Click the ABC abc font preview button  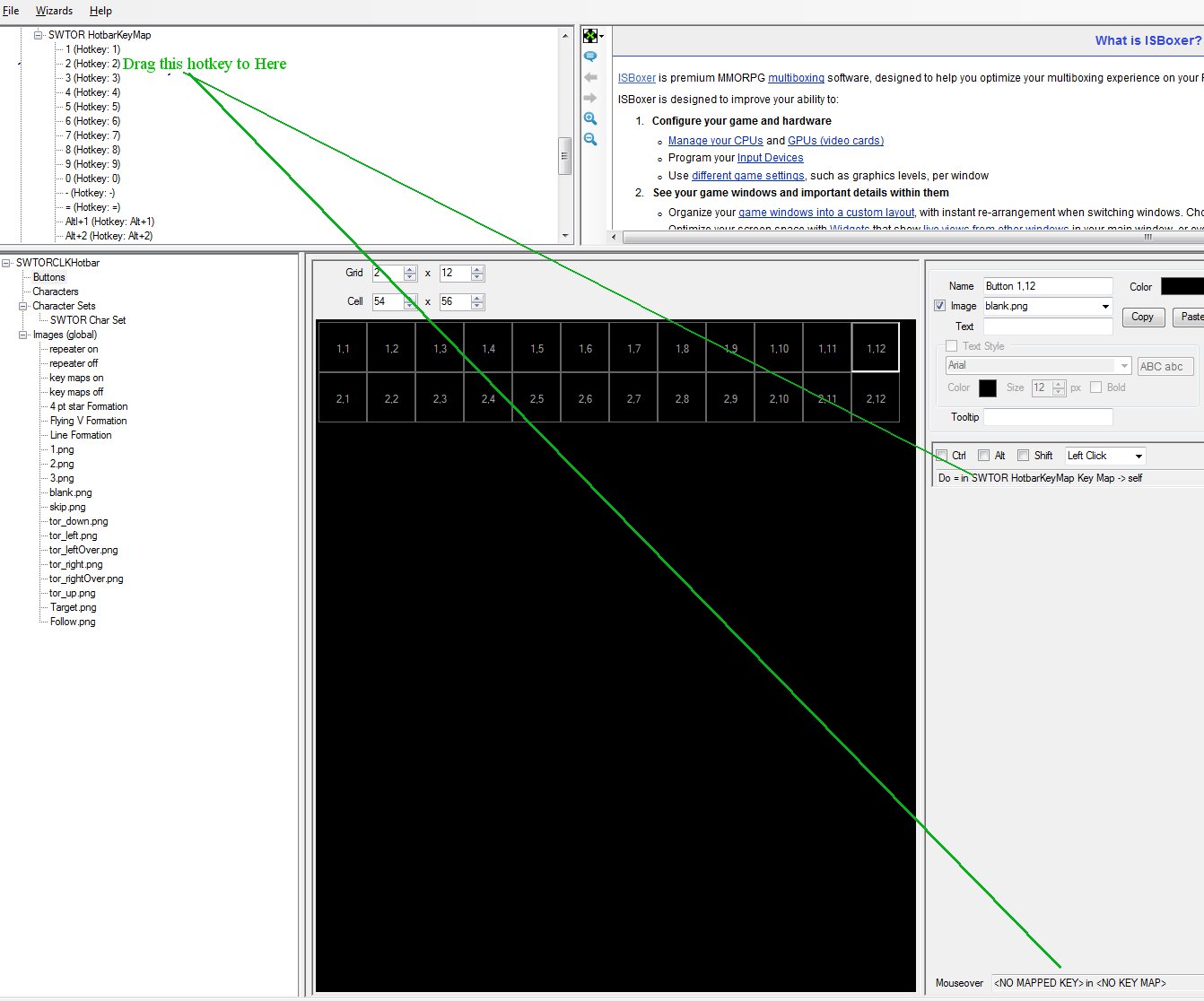1165,366
